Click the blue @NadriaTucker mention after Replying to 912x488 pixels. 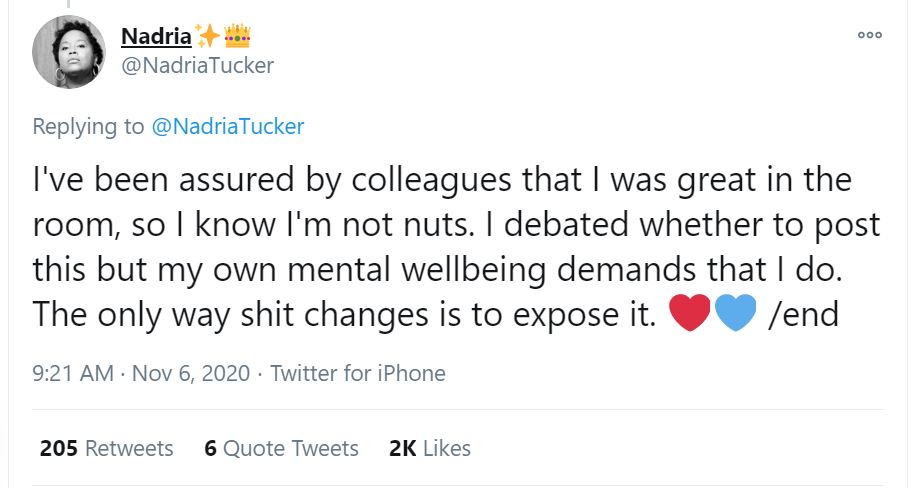[x=227, y=126]
